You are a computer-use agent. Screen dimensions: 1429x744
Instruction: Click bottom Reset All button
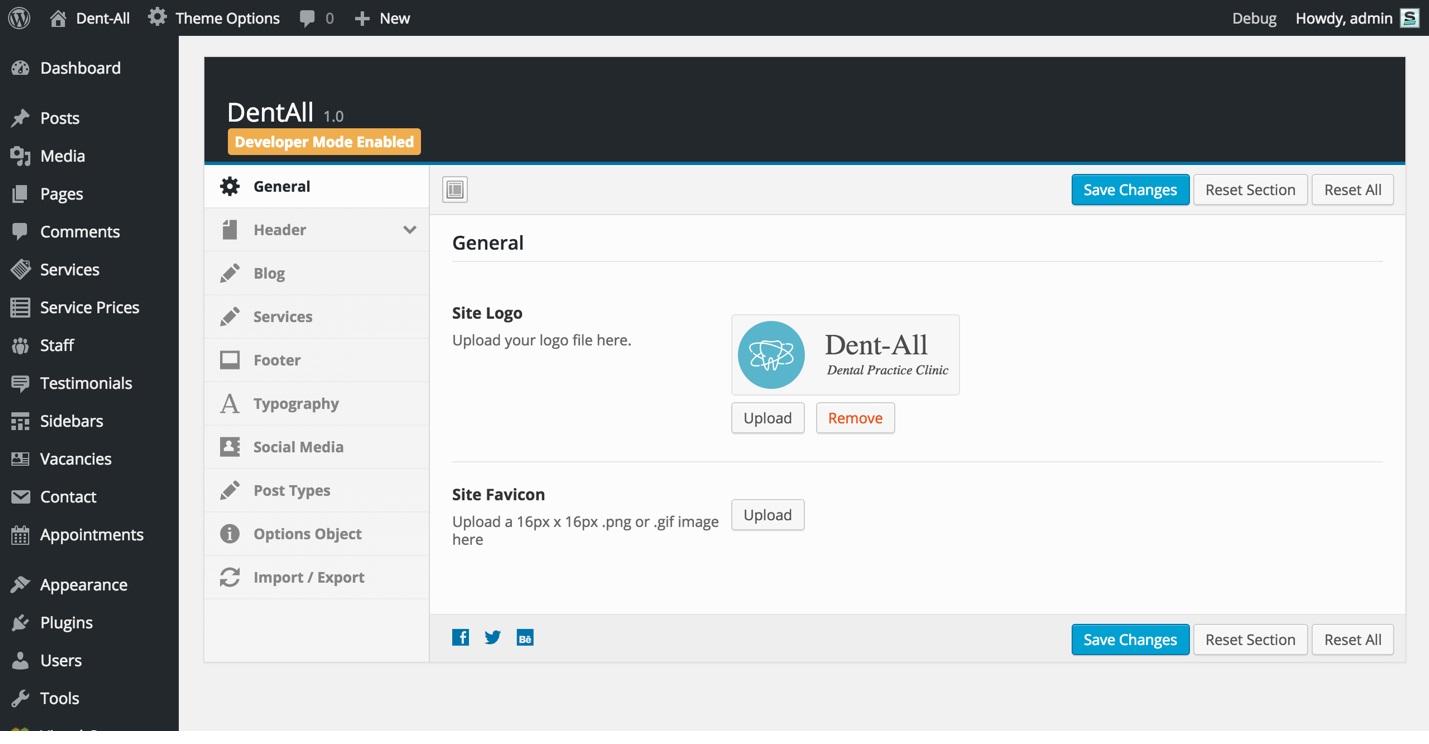tap(1353, 640)
